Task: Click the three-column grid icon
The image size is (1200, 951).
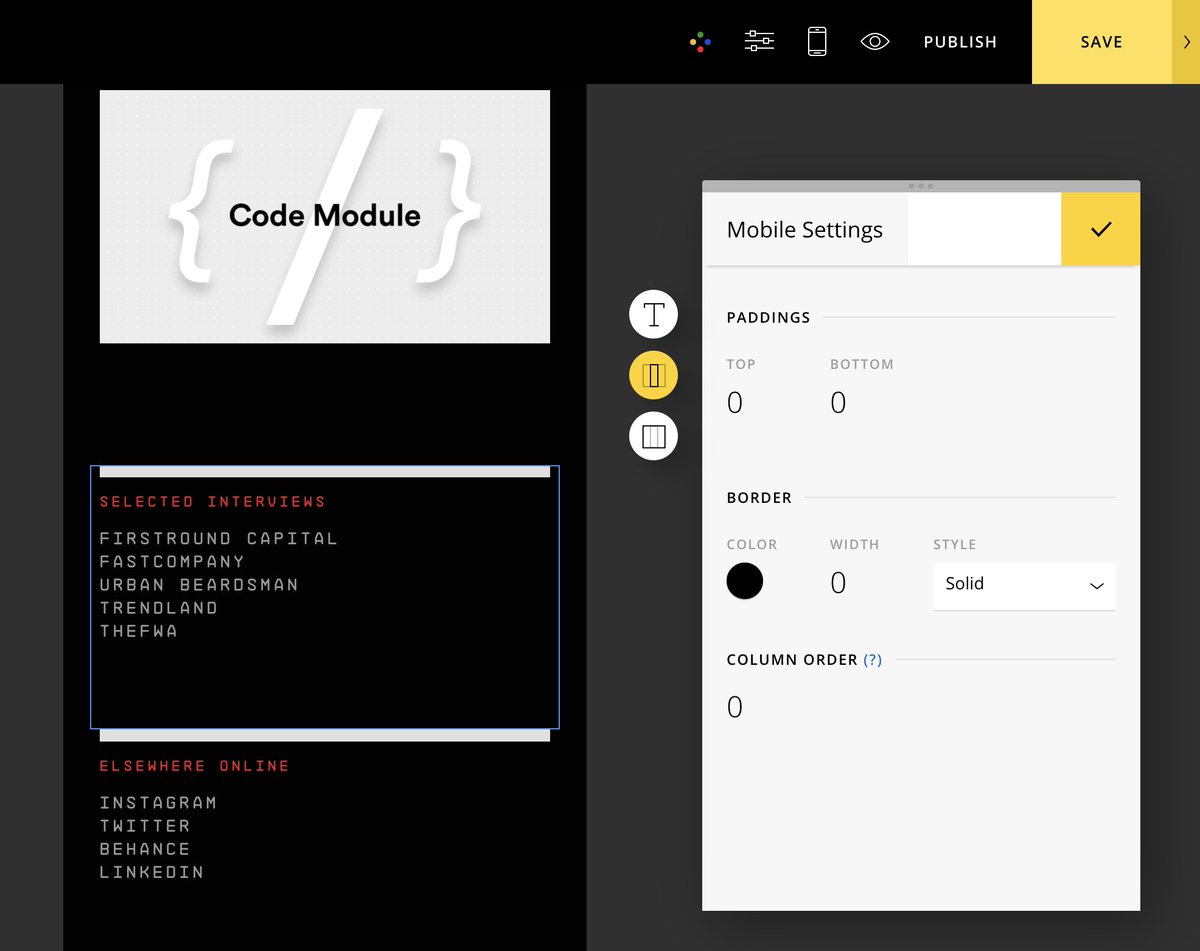Action: [653, 437]
